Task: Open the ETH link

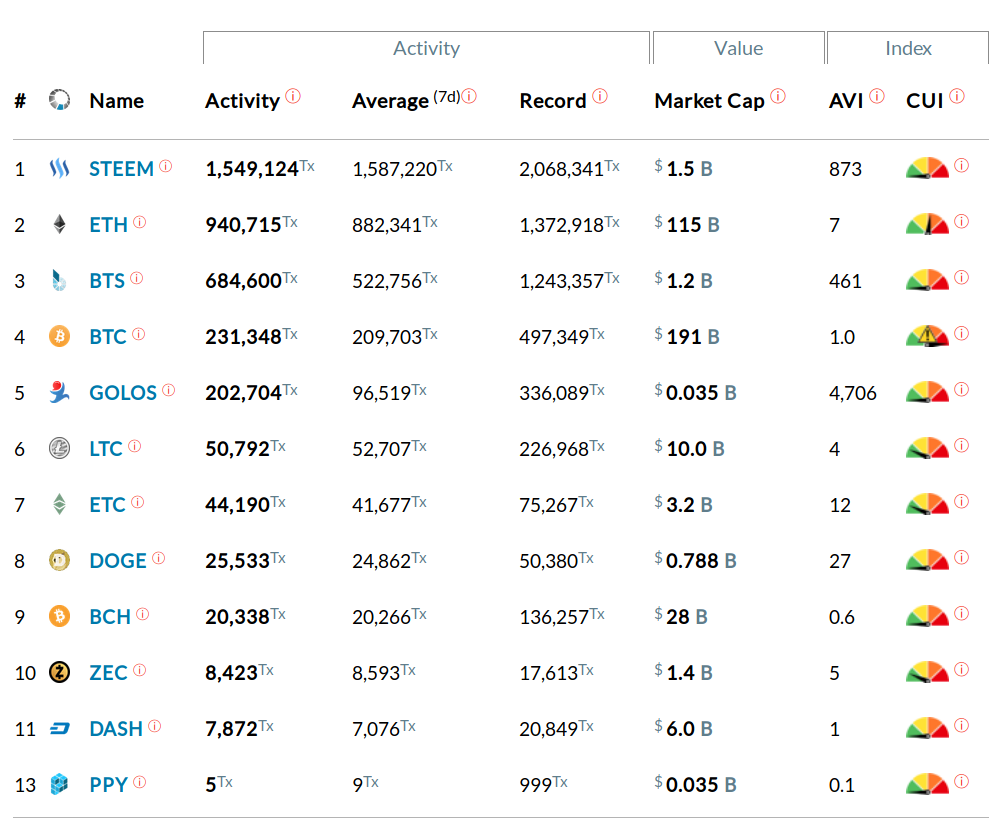Action: [x=109, y=225]
